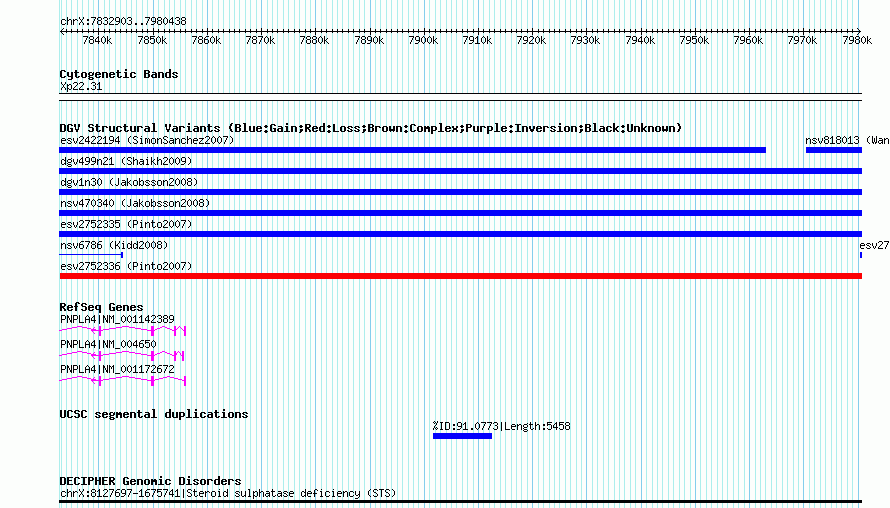Click the Xp22.31 band label
The width and height of the screenshot is (890, 508).
click(x=81, y=86)
